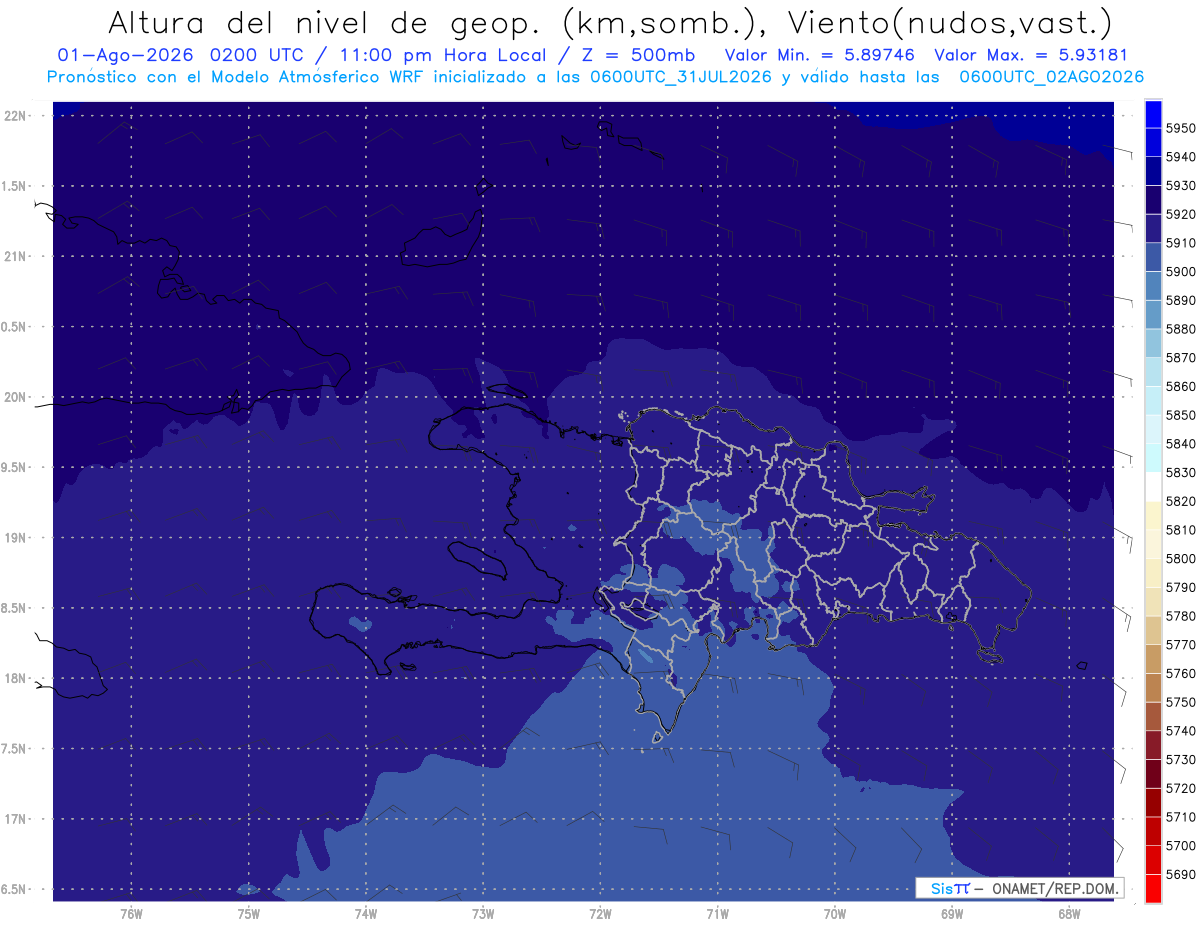Click the longitude axis label "68W"
The height and width of the screenshot is (927, 1200).
pos(1068,914)
